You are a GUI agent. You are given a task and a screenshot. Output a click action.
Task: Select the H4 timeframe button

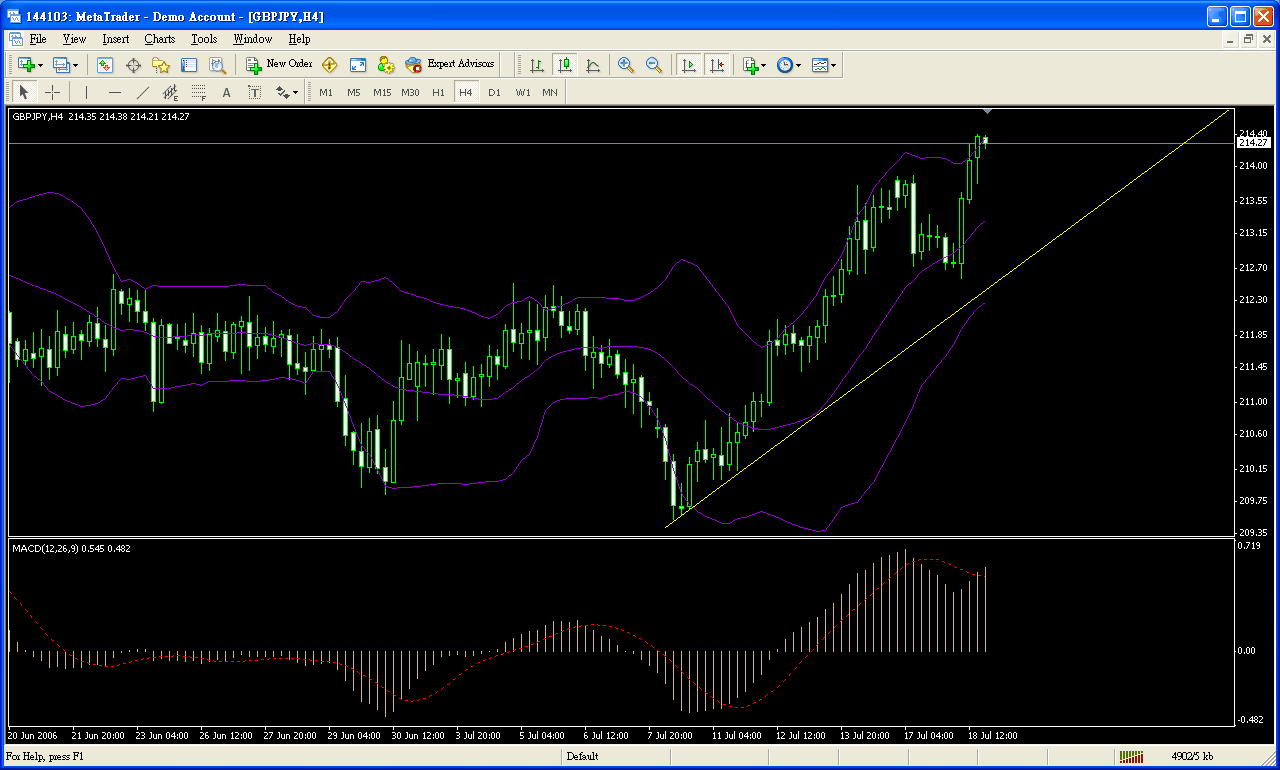click(x=466, y=92)
